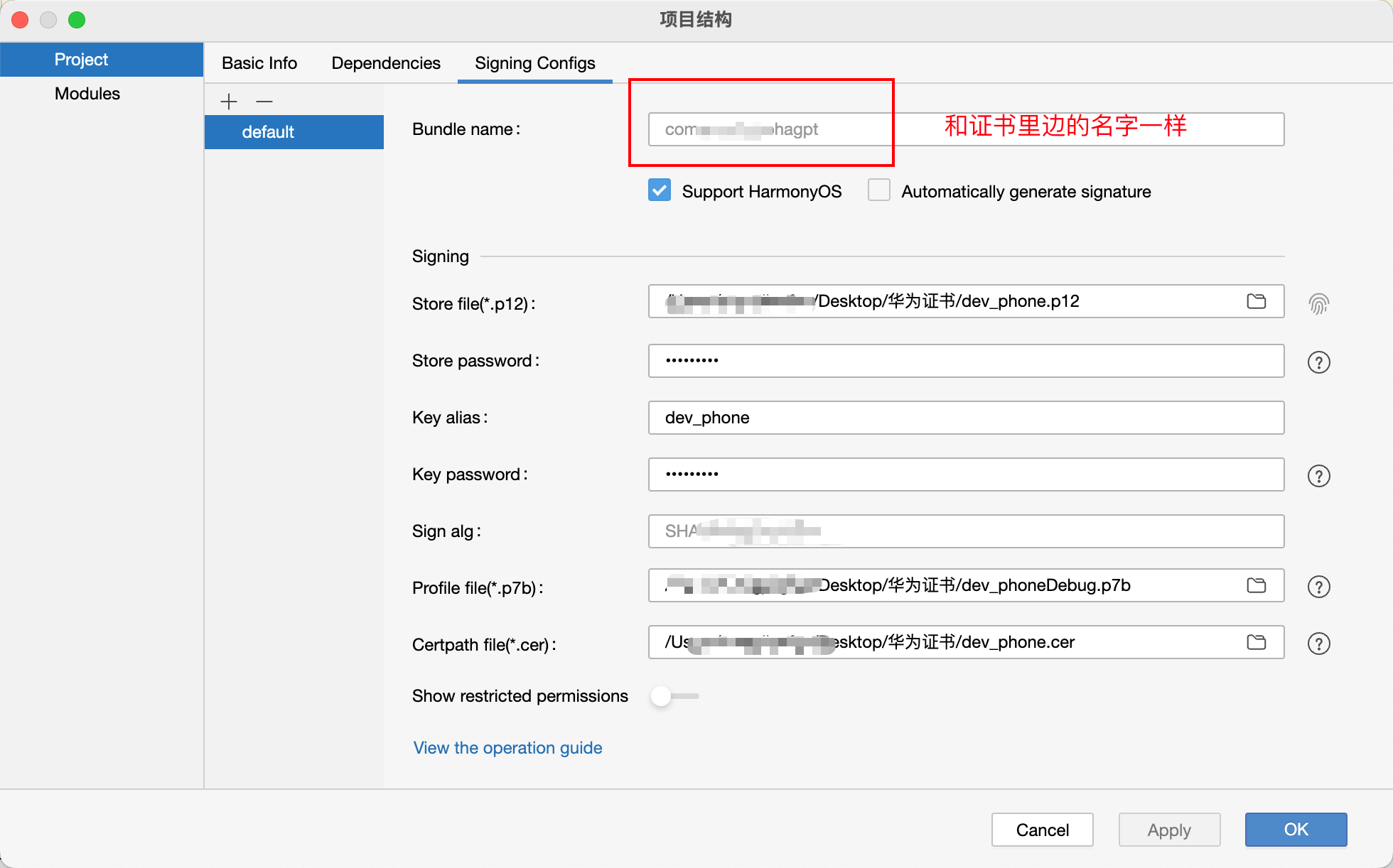Click into Key password field

966,474
